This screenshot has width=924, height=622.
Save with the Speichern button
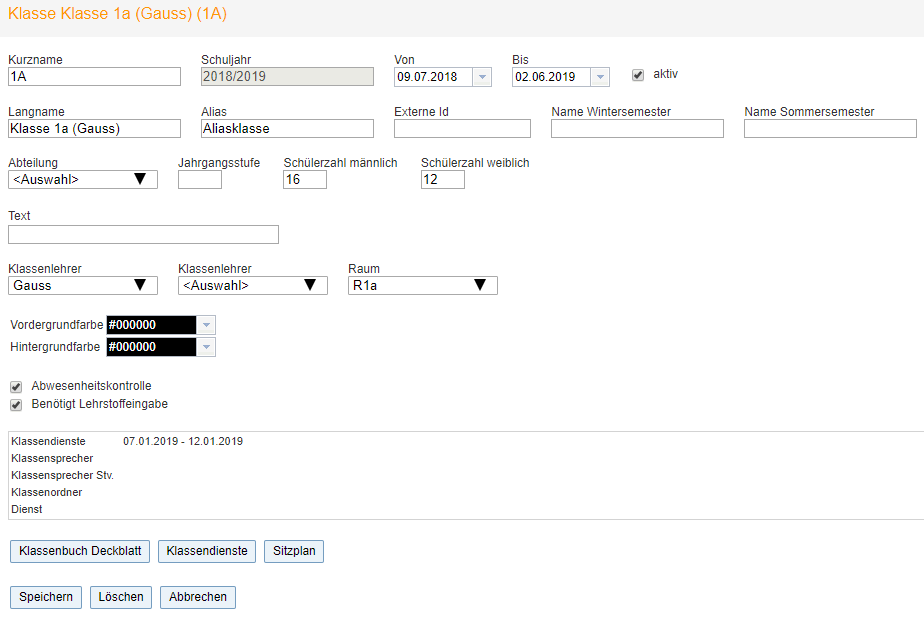(46, 597)
